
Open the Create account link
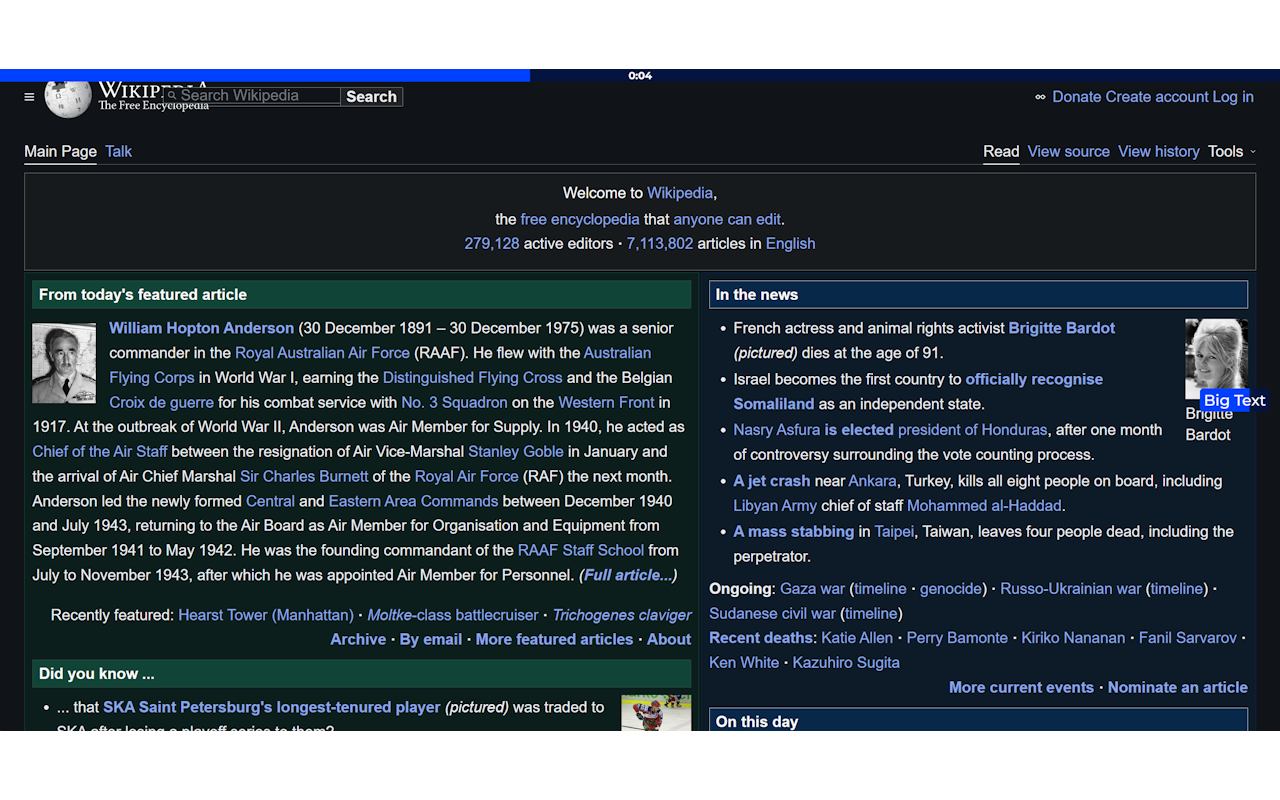(x=1157, y=97)
